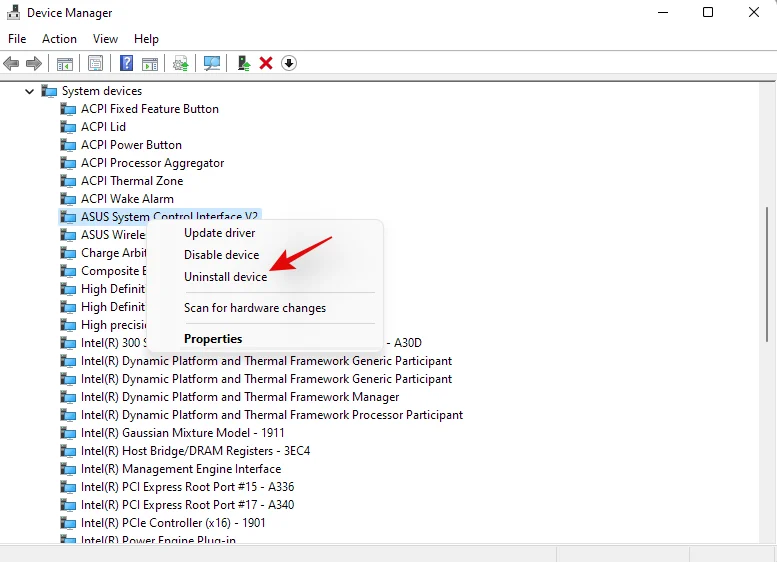777x562 pixels.
Task: Click the icon beside ACPI Lid
Action: 68,127
